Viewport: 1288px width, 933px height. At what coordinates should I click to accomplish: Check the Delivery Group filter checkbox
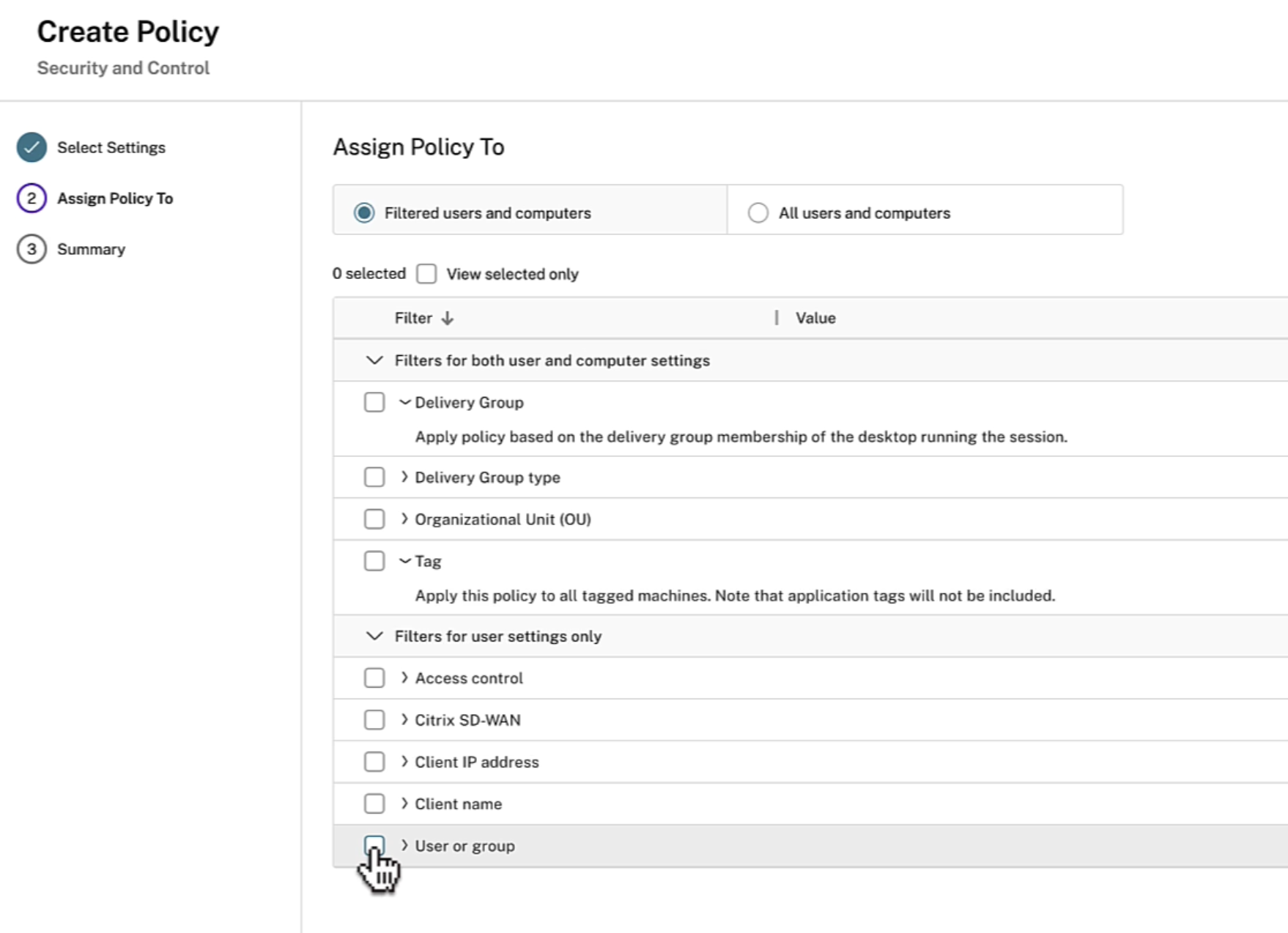pos(374,402)
